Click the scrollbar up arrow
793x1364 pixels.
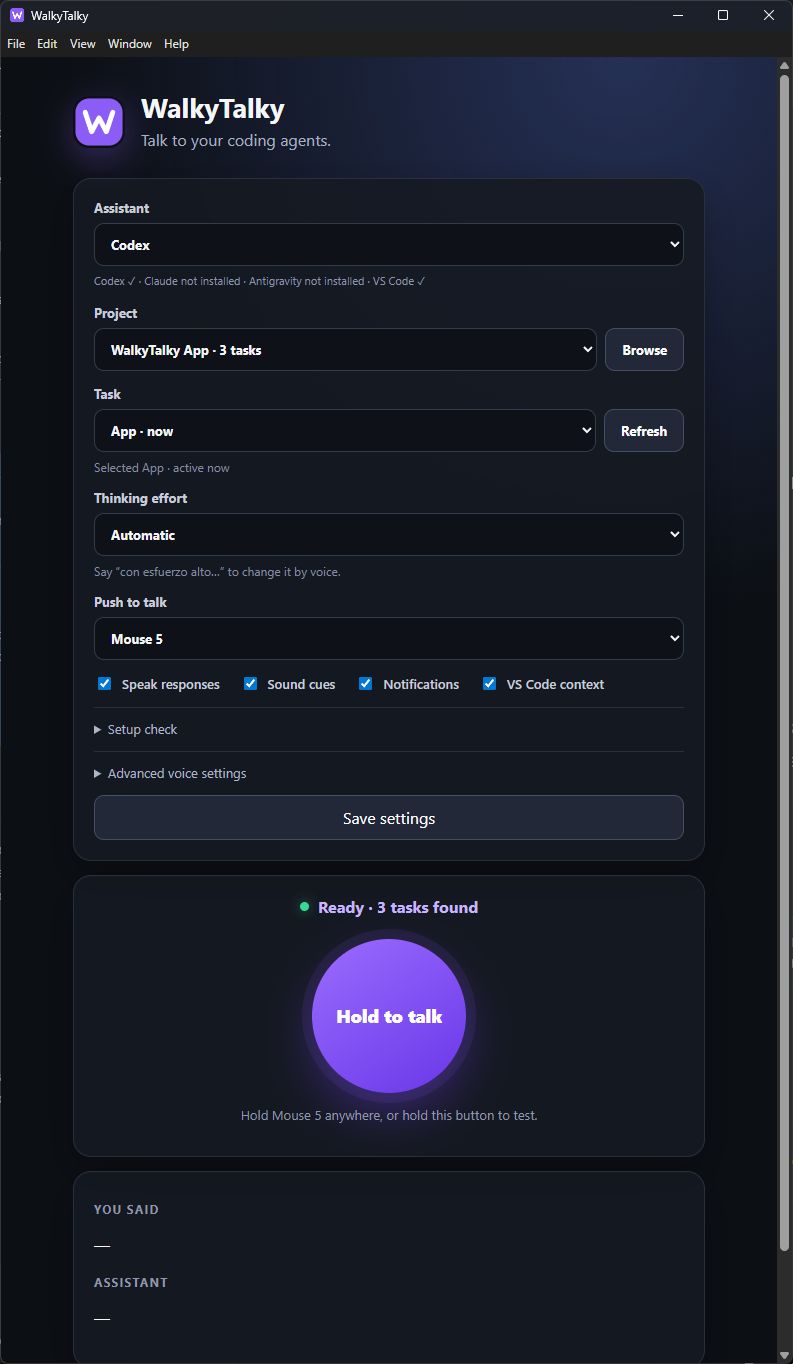click(784, 65)
